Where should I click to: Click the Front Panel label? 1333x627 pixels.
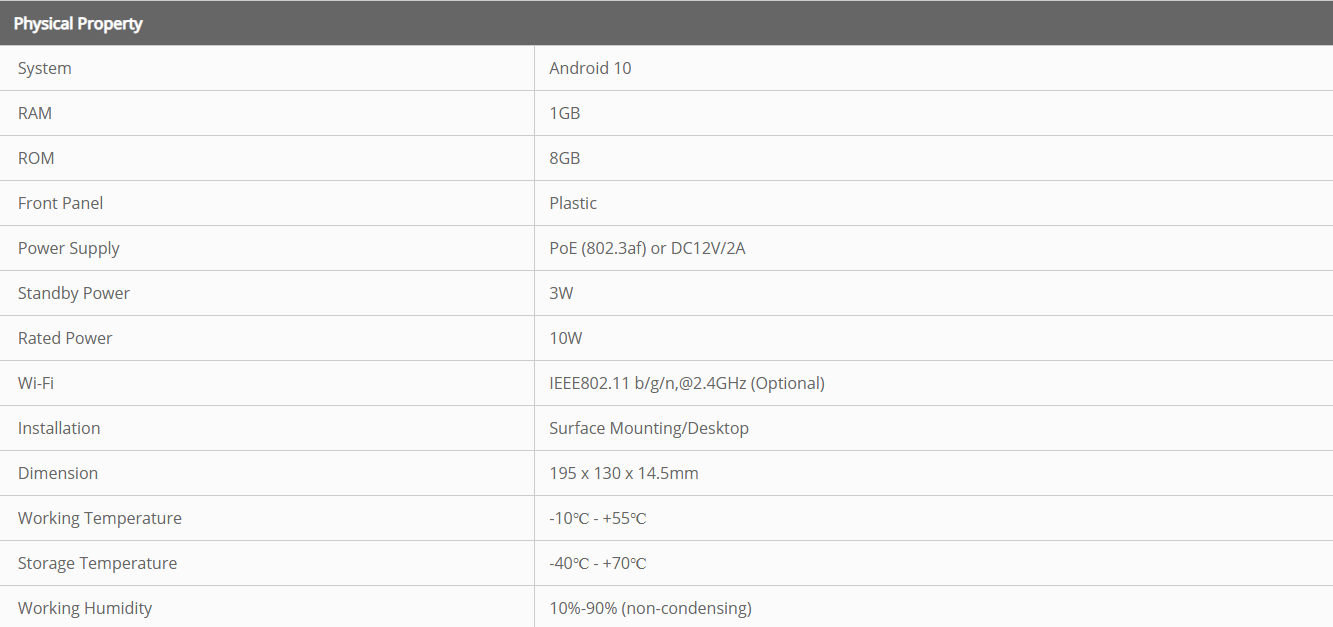tap(60, 203)
